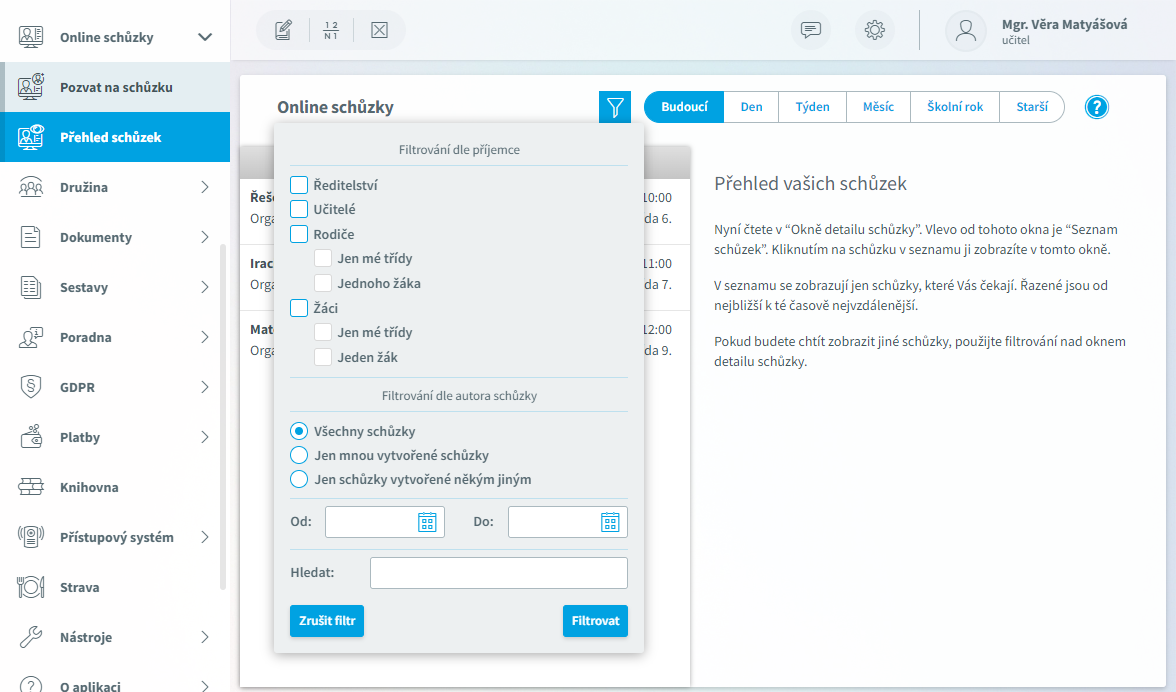1176x692 pixels.
Task: Click the edit note pencil icon
Action: coord(283,30)
